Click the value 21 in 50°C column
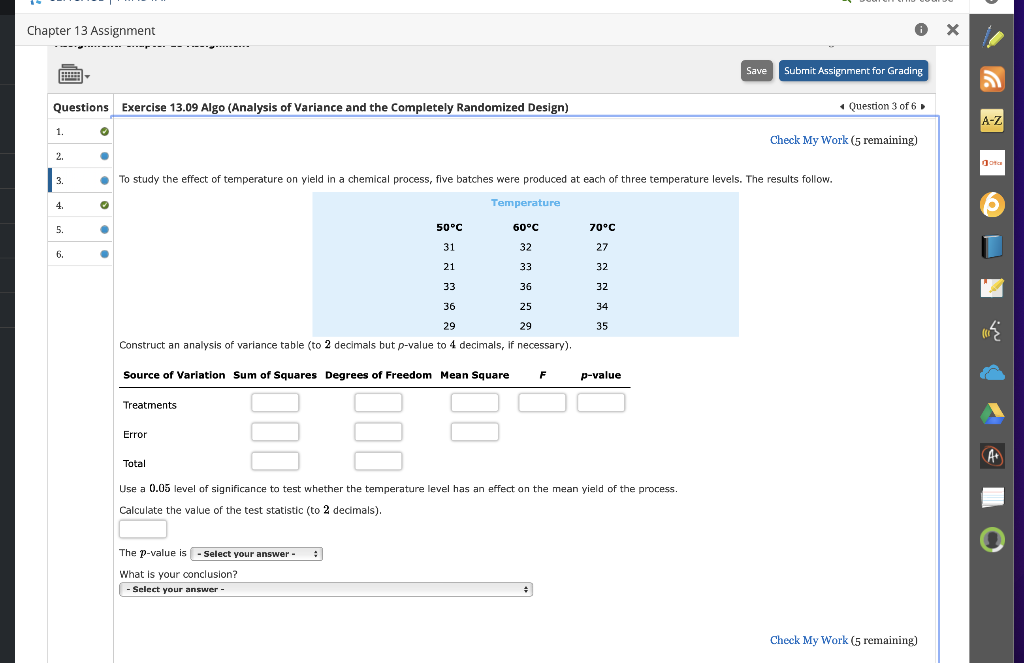 pyautogui.click(x=449, y=267)
